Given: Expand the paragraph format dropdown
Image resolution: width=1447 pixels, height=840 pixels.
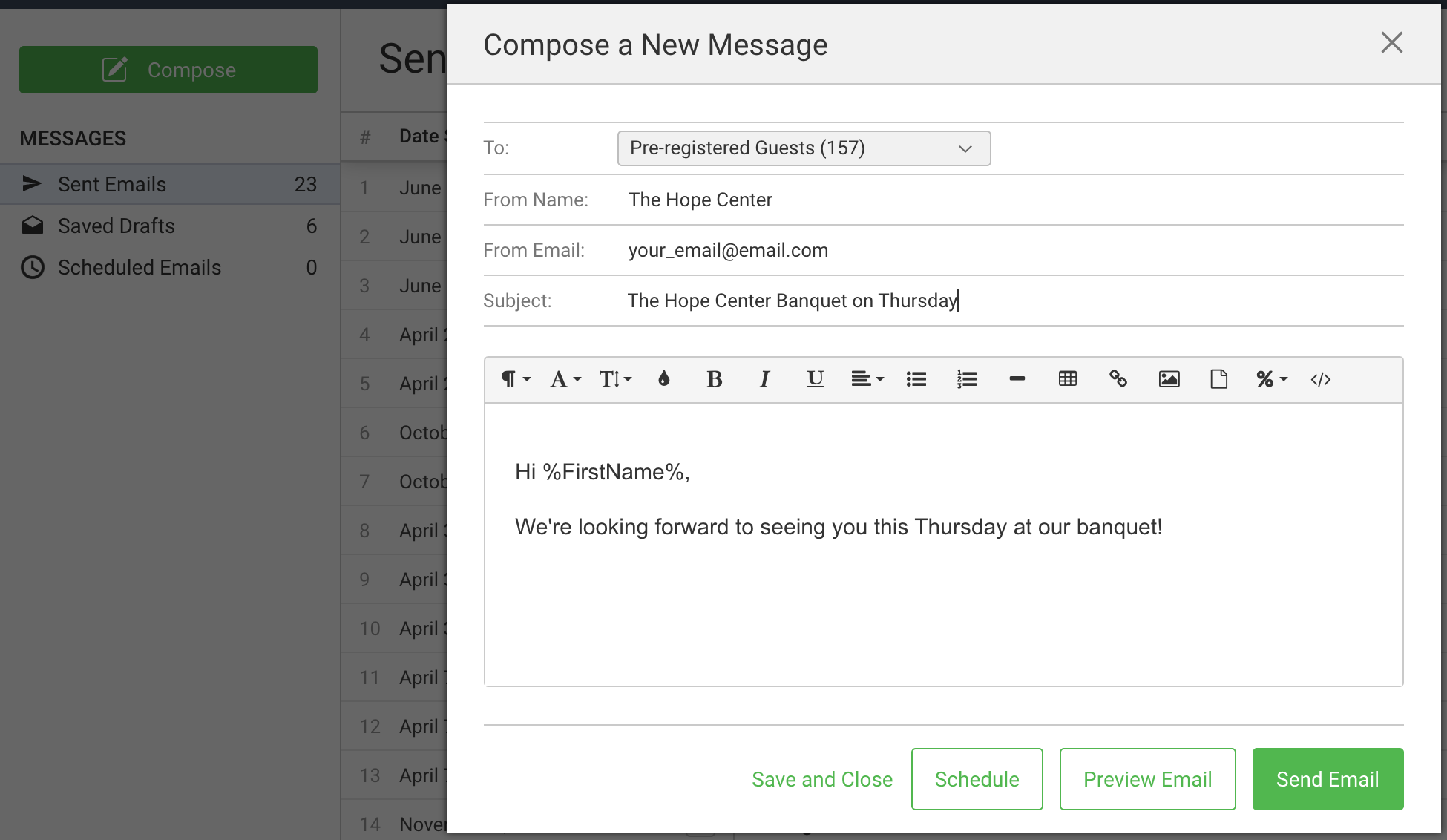Looking at the screenshot, I should click(x=516, y=379).
